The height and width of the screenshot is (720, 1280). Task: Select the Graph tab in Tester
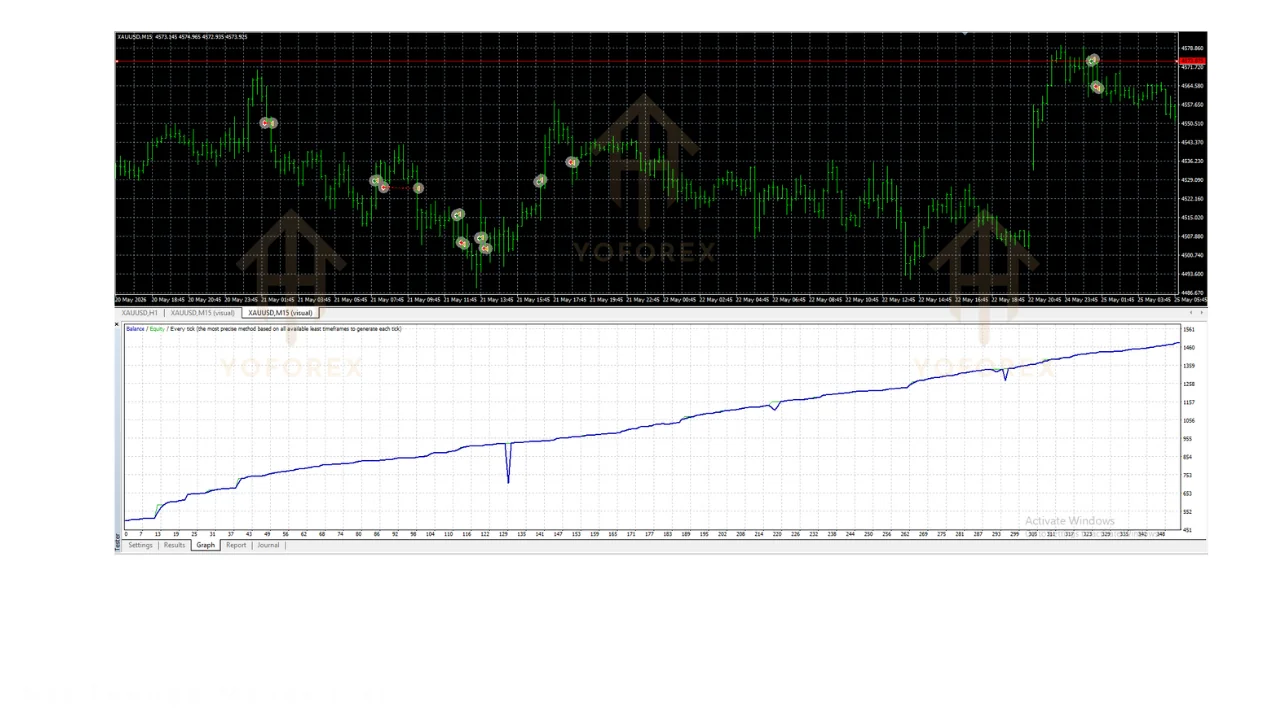[206, 545]
